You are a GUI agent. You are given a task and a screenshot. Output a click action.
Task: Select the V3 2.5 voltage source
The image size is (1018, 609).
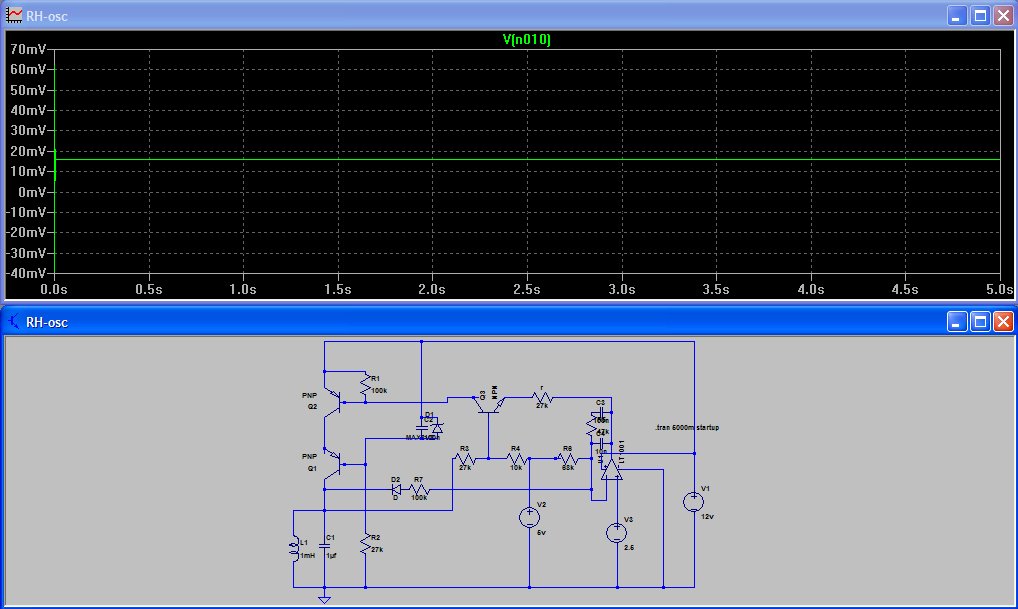617,532
